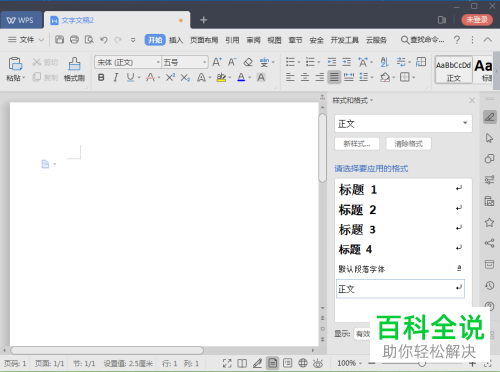Click the 新样式... button
The width and height of the screenshot is (500, 372).
pyautogui.click(x=357, y=144)
